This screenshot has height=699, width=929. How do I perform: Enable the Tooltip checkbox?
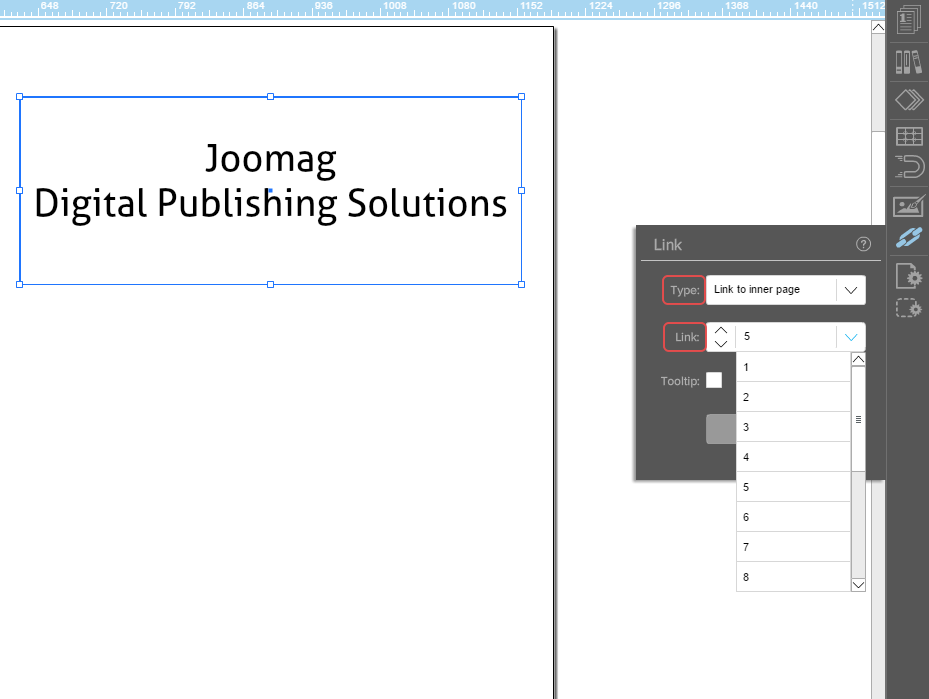pyautogui.click(x=714, y=380)
